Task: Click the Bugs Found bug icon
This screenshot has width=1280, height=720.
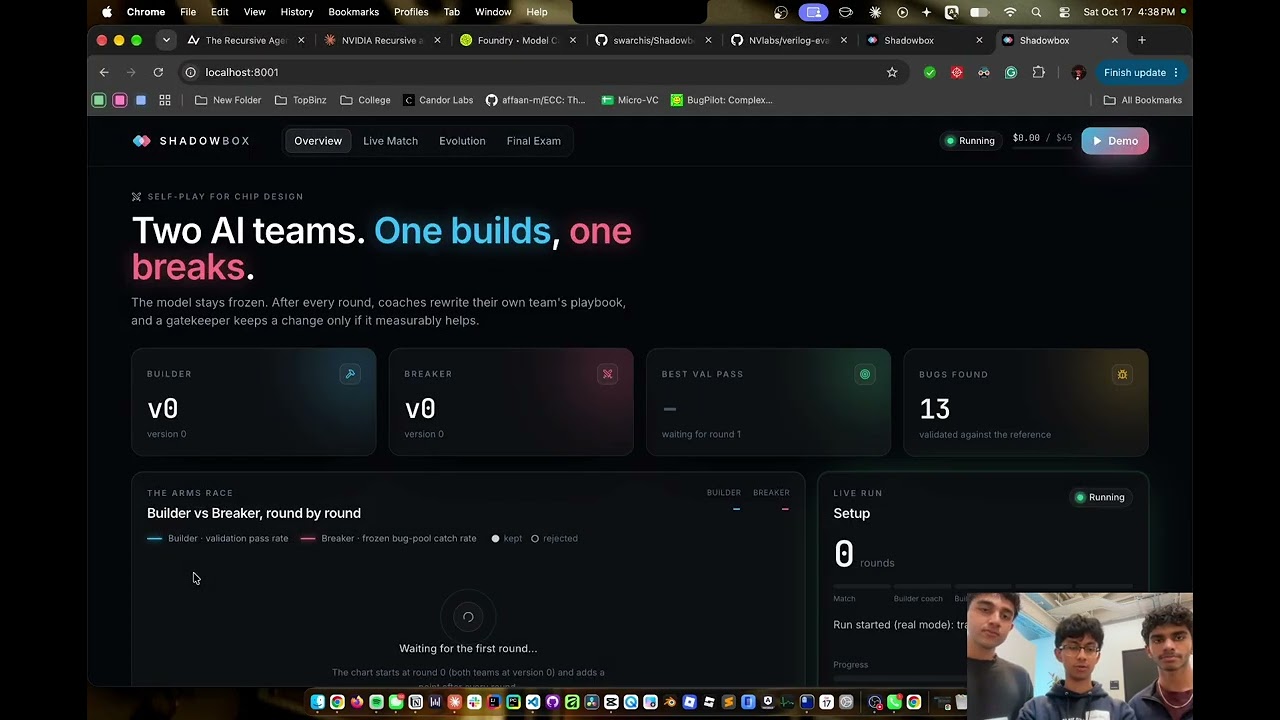Action: 1122,374
